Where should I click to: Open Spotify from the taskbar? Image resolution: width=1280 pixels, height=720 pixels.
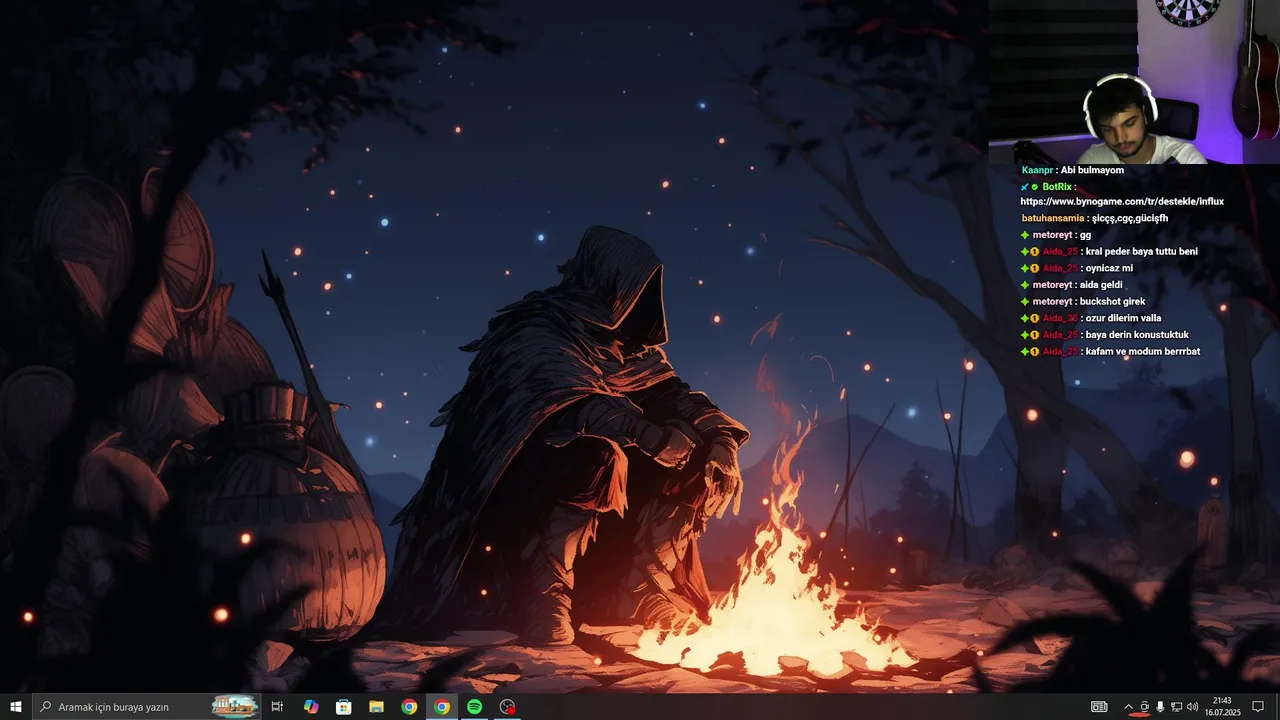(x=475, y=707)
